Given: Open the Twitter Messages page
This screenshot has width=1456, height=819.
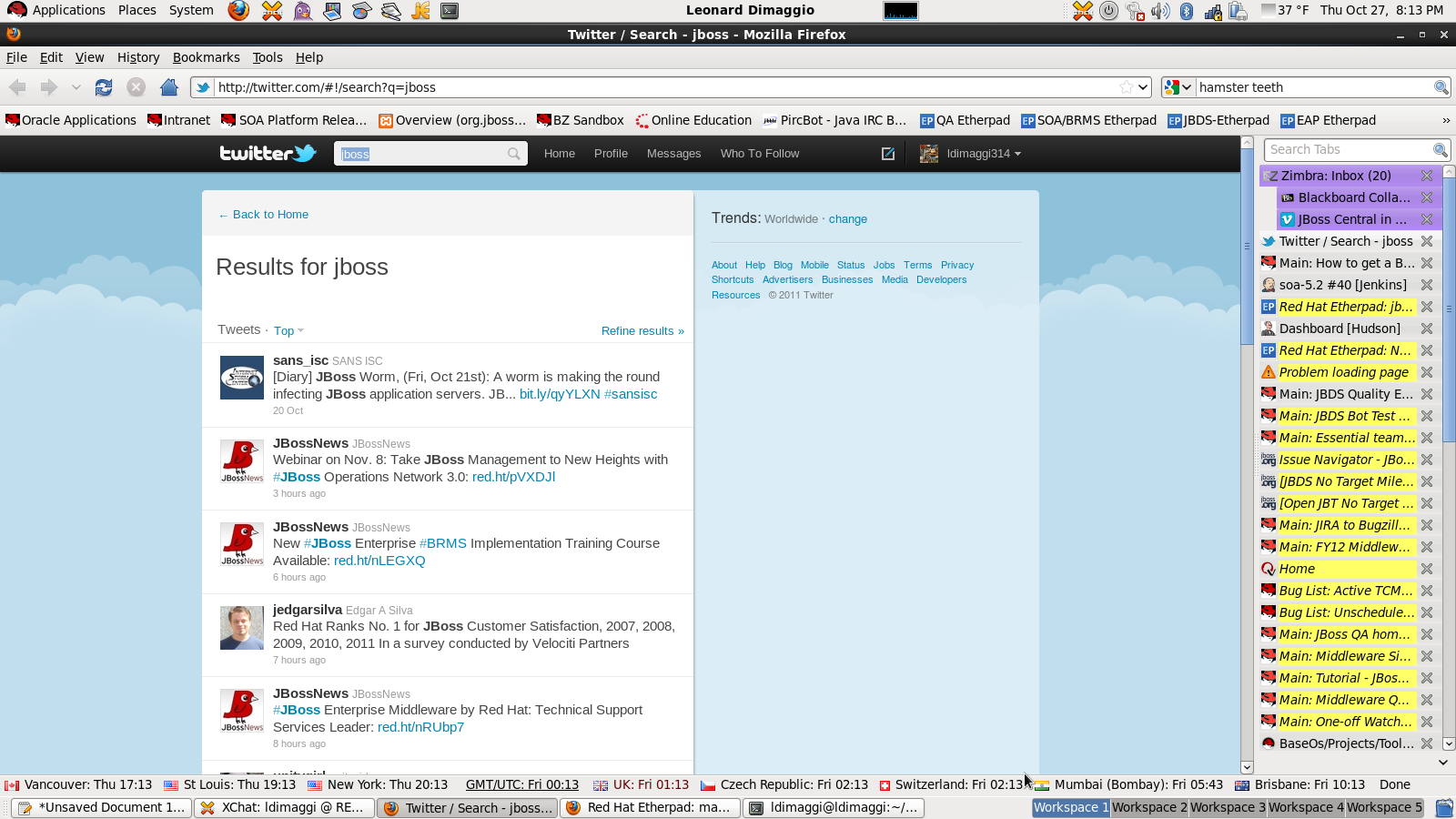Looking at the screenshot, I should (x=674, y=154).
